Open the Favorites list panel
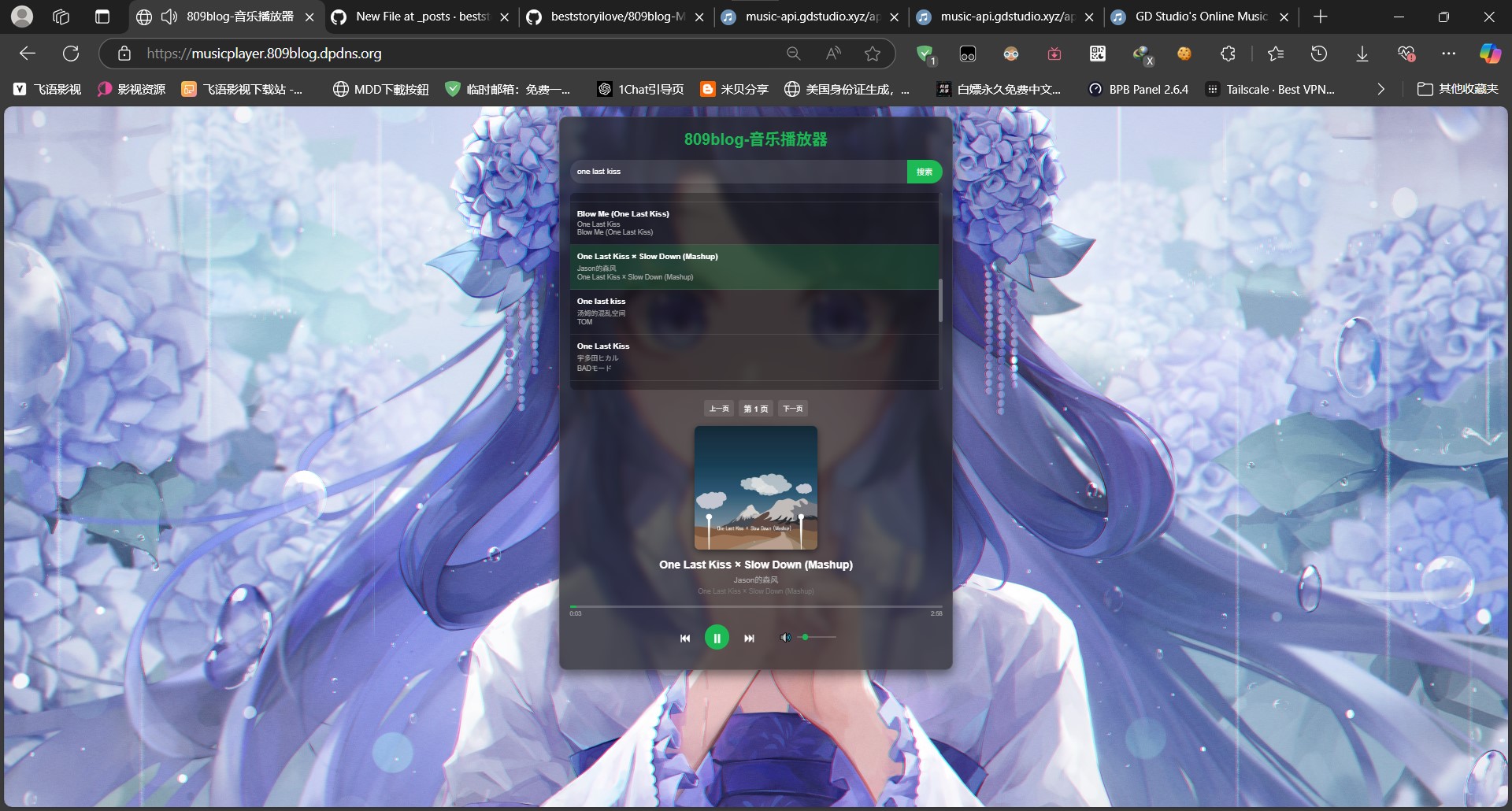The width and height of the screenshot is (1512, 811). (1276, 54)
